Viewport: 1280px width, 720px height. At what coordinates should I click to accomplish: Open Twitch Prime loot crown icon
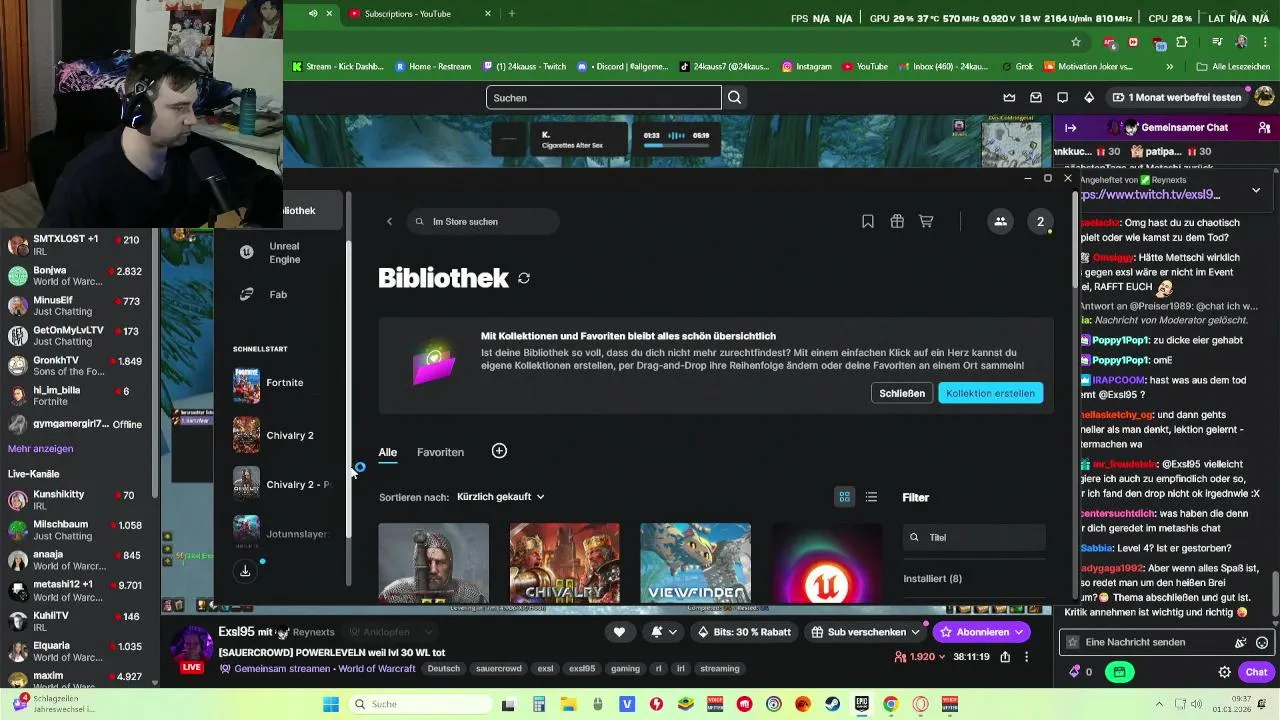point(1010,97)
